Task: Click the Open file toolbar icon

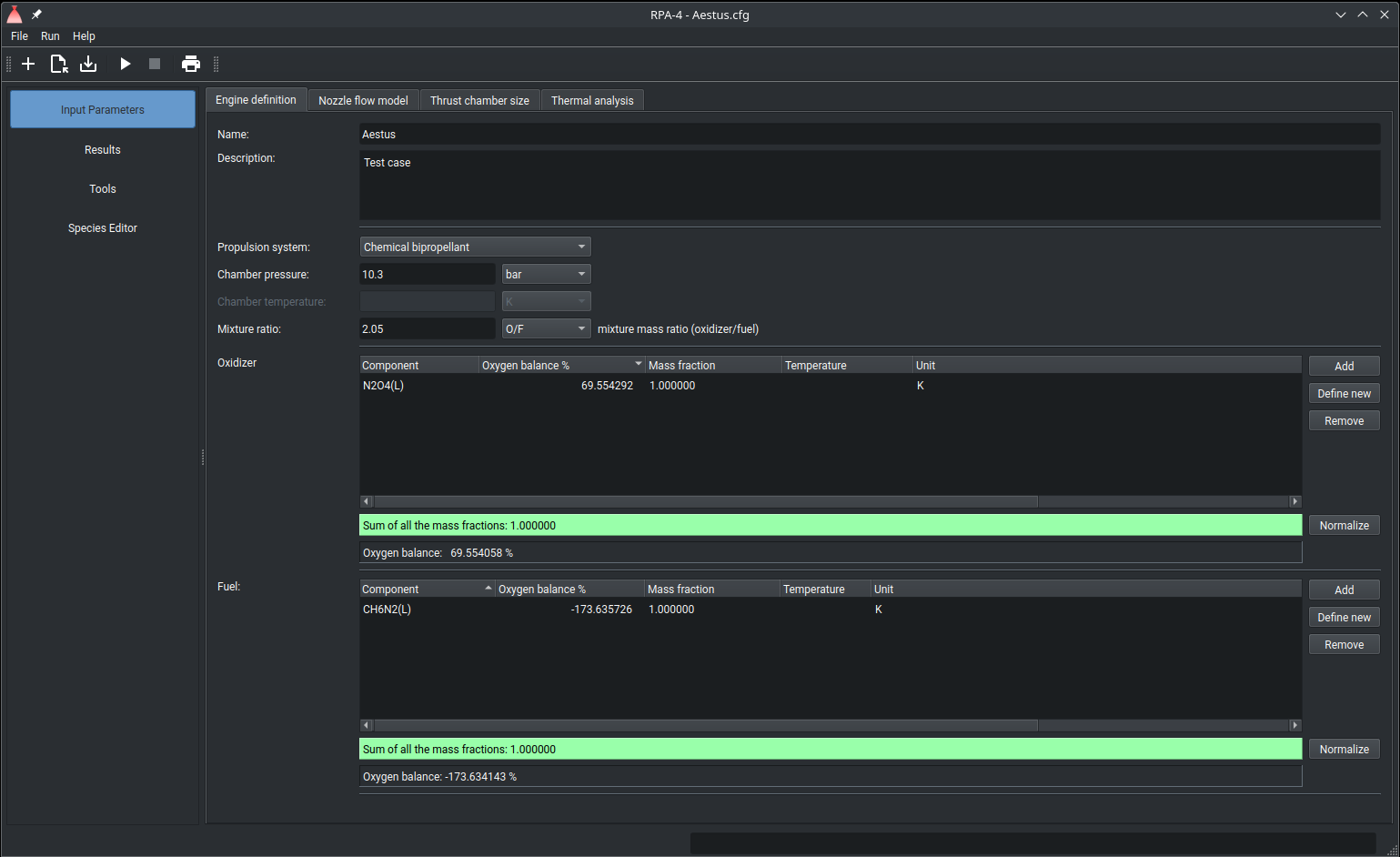Action: click(59, 64)
